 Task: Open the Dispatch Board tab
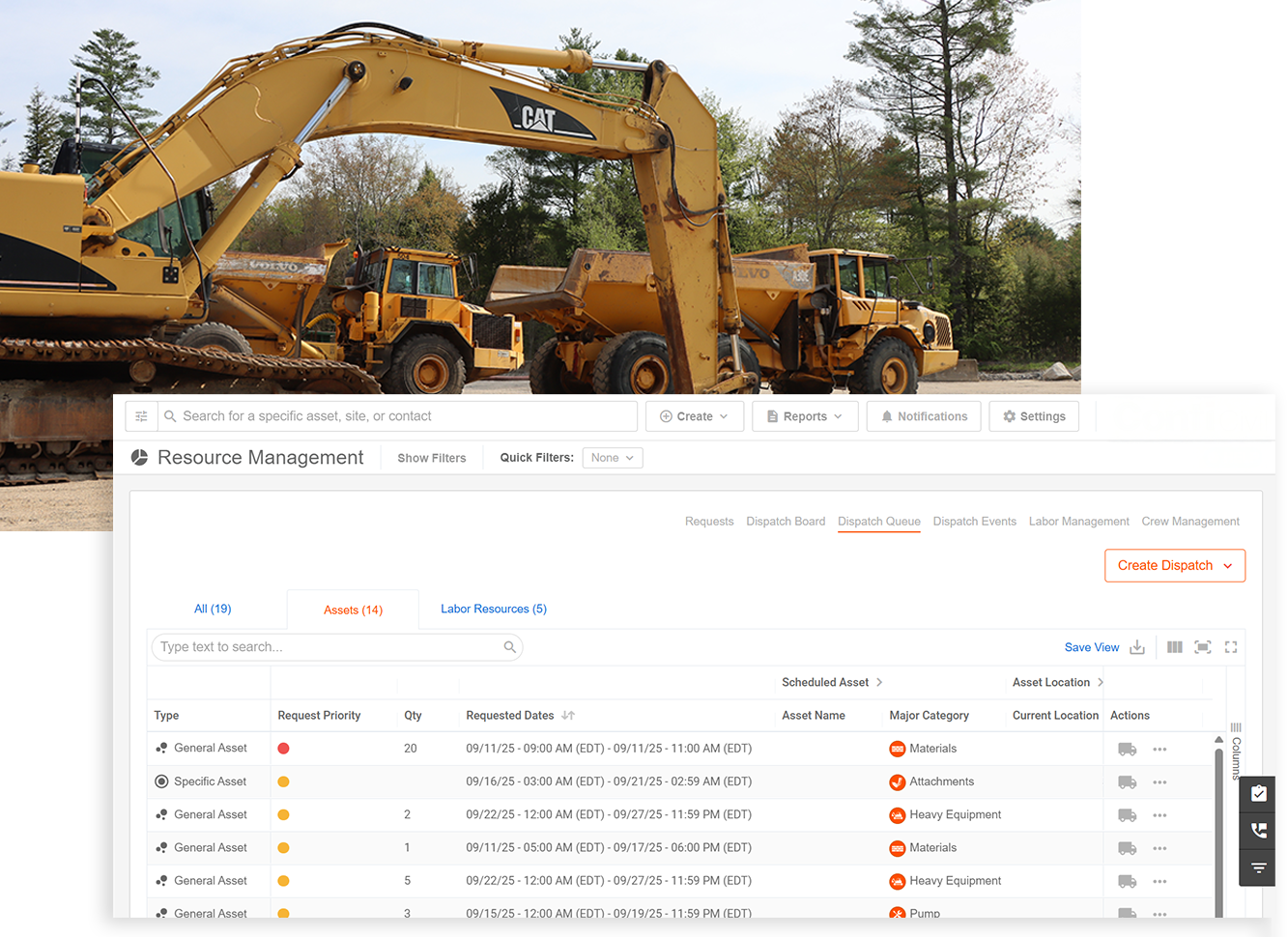point(786,521)
